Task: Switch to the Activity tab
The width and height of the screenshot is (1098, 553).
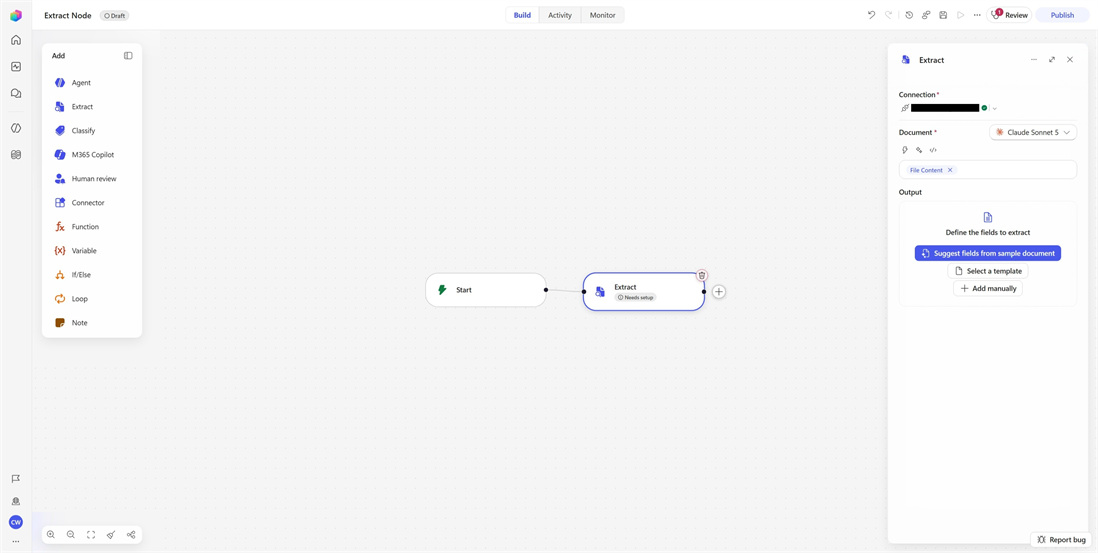Action: 560,15
